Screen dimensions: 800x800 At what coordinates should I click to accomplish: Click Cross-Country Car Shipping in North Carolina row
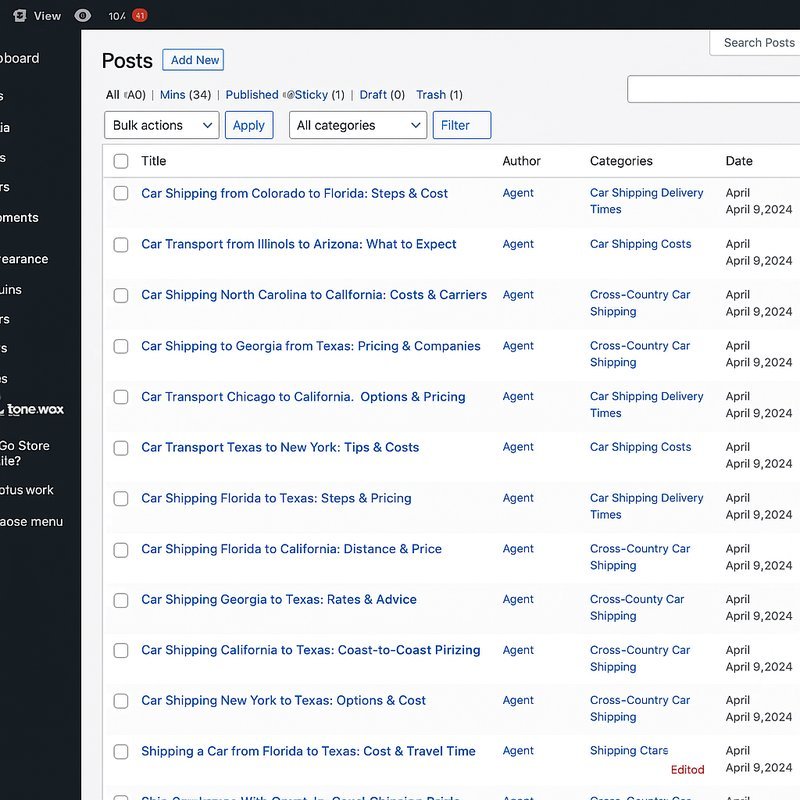pos(640,303)
